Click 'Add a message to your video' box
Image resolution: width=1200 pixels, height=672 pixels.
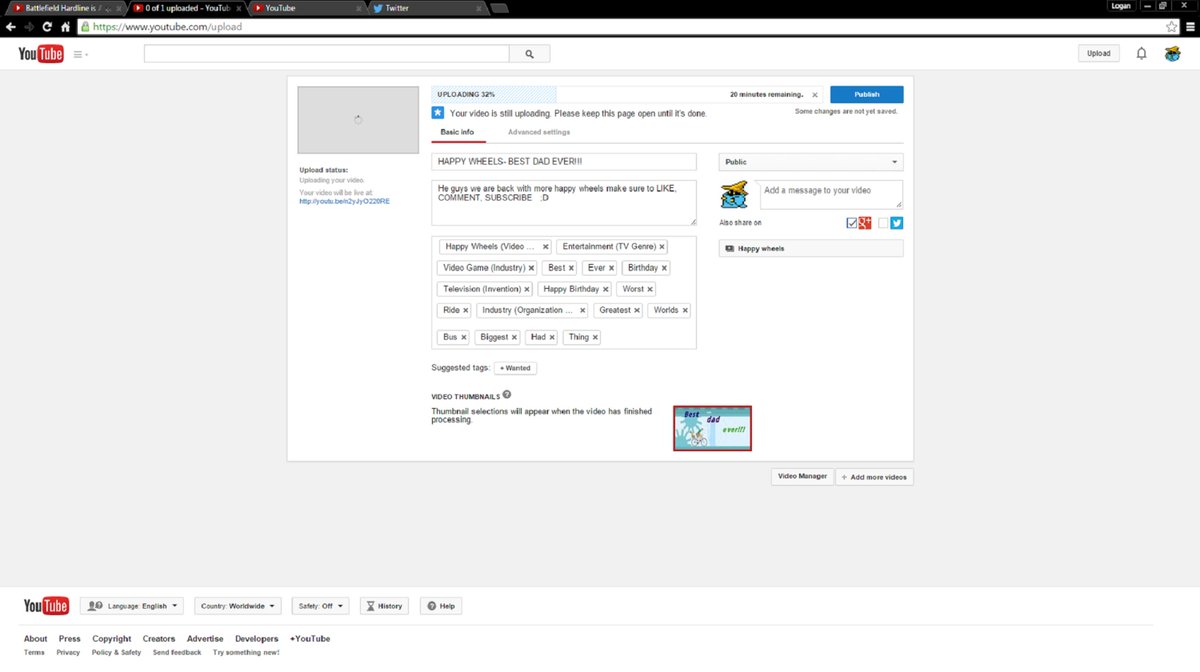point(831,194)
